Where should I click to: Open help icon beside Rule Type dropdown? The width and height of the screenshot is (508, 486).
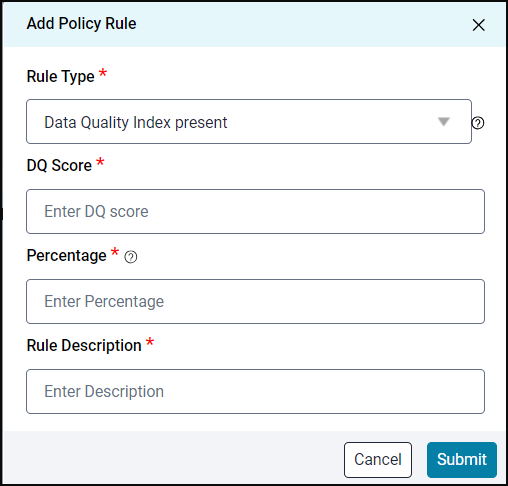[478, 123]
